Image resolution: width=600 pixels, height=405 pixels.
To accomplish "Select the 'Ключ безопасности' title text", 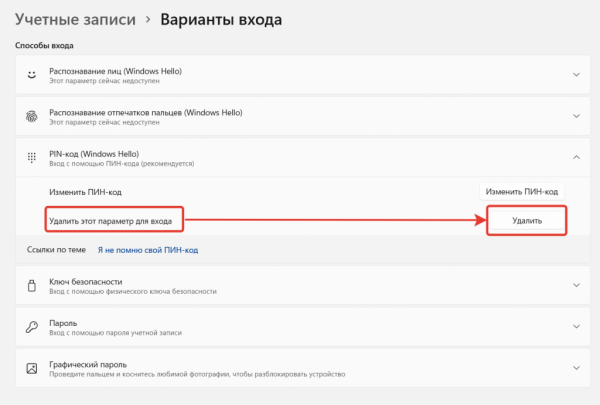I will click(86, 282).
